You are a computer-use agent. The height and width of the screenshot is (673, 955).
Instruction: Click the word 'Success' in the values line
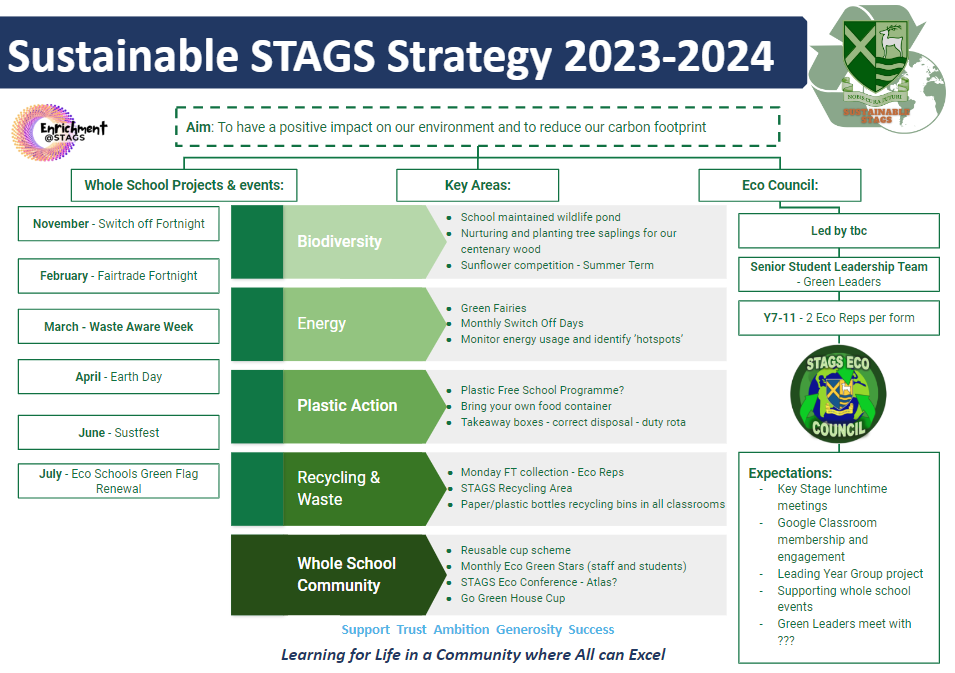591,629
